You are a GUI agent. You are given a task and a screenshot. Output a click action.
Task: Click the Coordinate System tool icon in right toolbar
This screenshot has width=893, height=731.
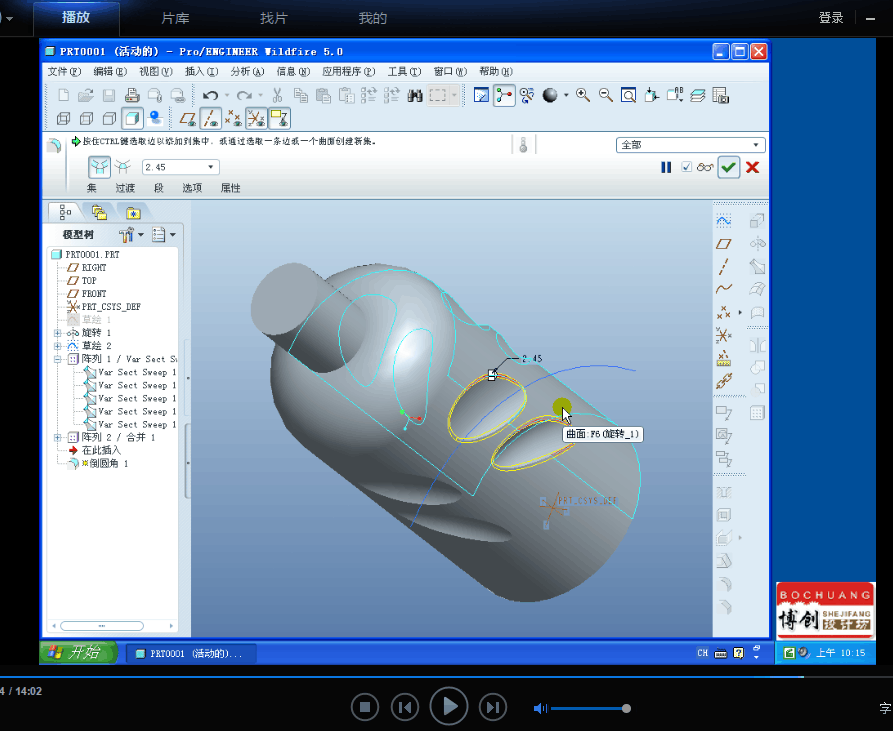[x=723, y=335]
